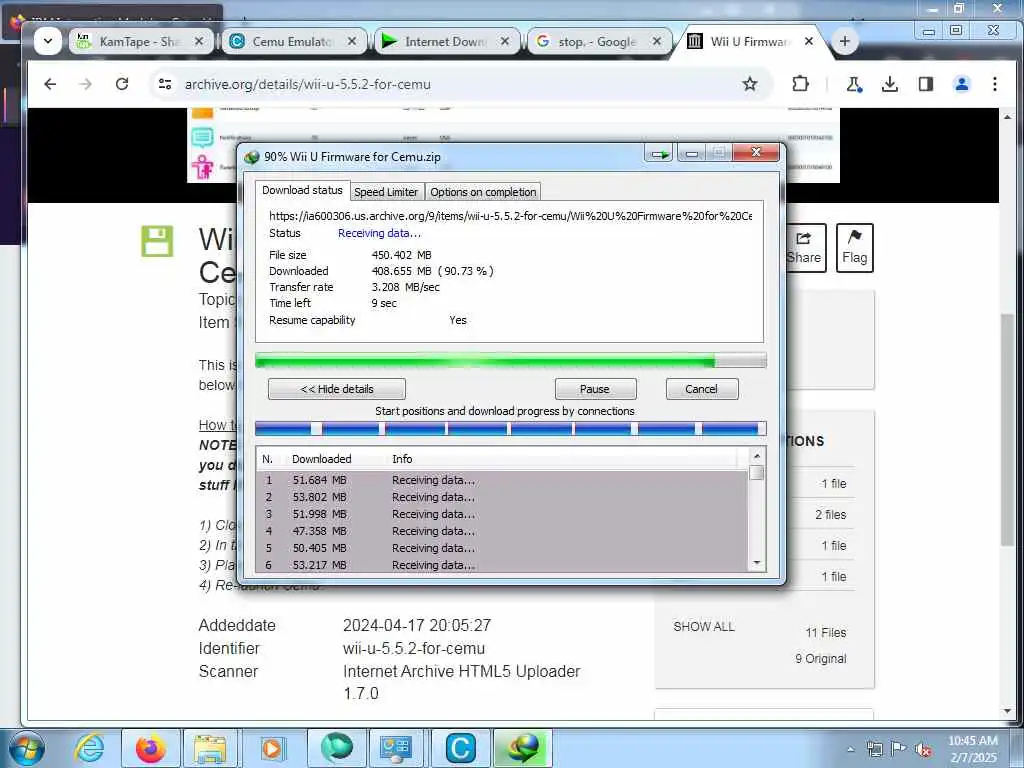The width and height of the screenshot is (1024, 768).
Task: Reload the archive.org page
Action: (122, 84)
